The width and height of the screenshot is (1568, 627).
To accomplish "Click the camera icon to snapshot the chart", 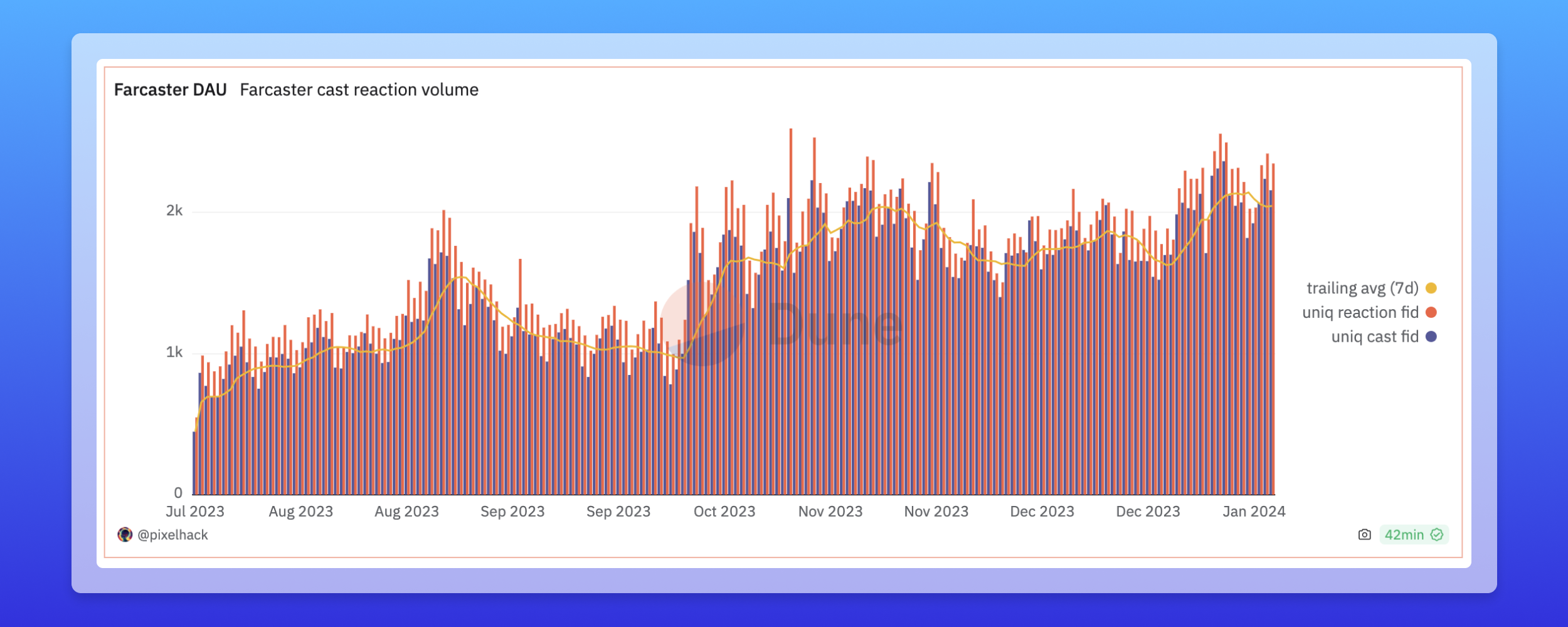I will click(1366, 535).
